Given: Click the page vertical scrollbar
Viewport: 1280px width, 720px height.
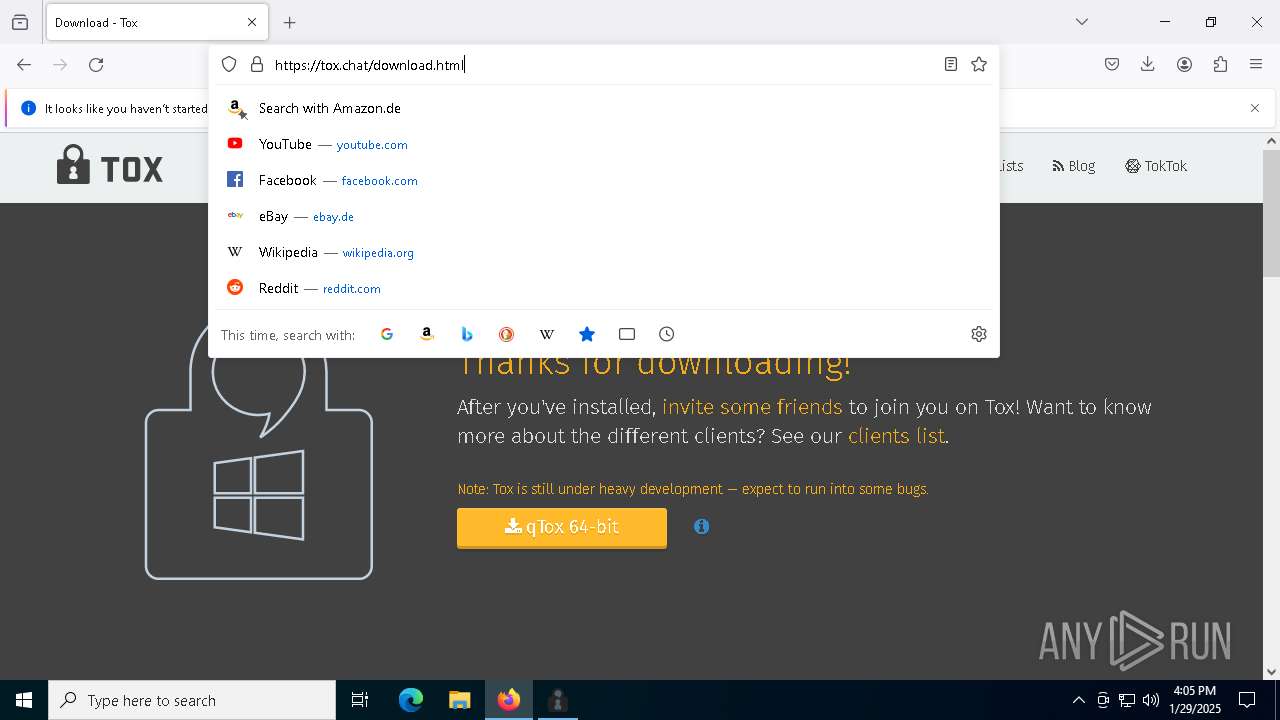Looking at the screenshot, I should point(1272,212).
